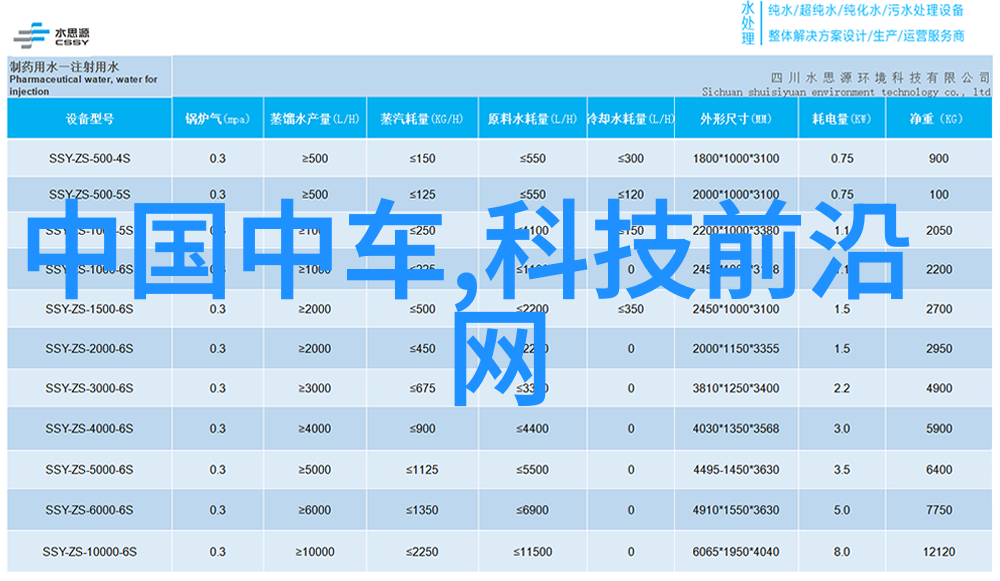The width and height of the screenshot is (1000, 581).
Task: Select the 设备型号 column header
Action: click(x=90, y=118)
